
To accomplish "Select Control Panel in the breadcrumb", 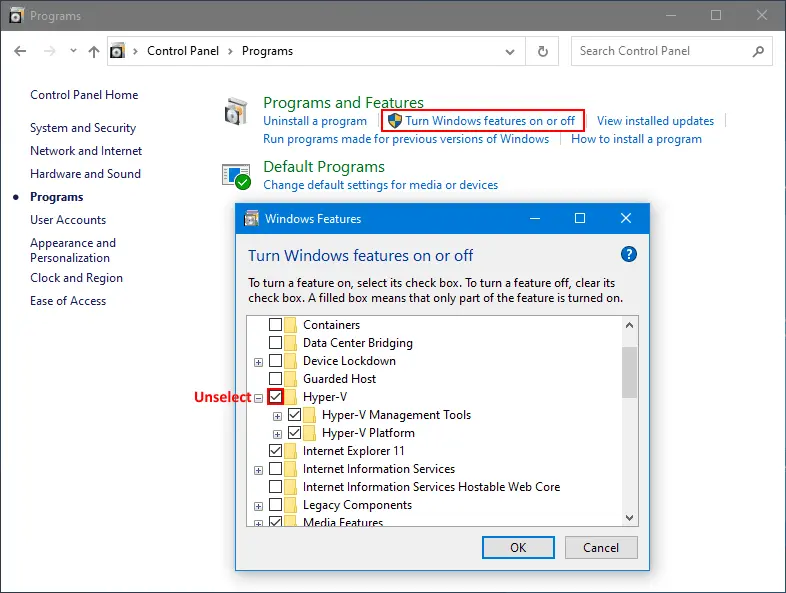I will pyautogui.click(x=183, y=51).
